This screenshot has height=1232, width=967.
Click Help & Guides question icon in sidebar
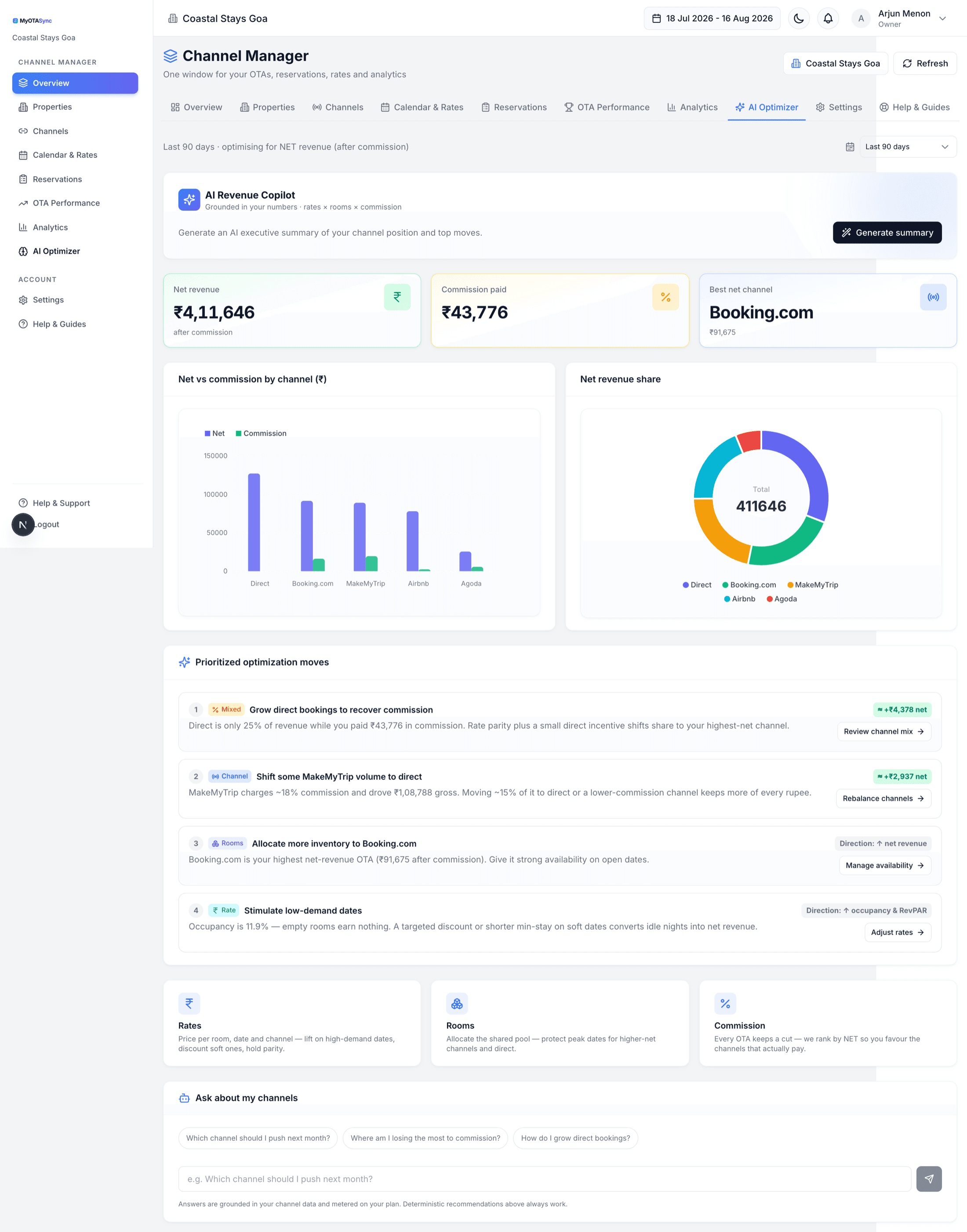tap(23, 324)
